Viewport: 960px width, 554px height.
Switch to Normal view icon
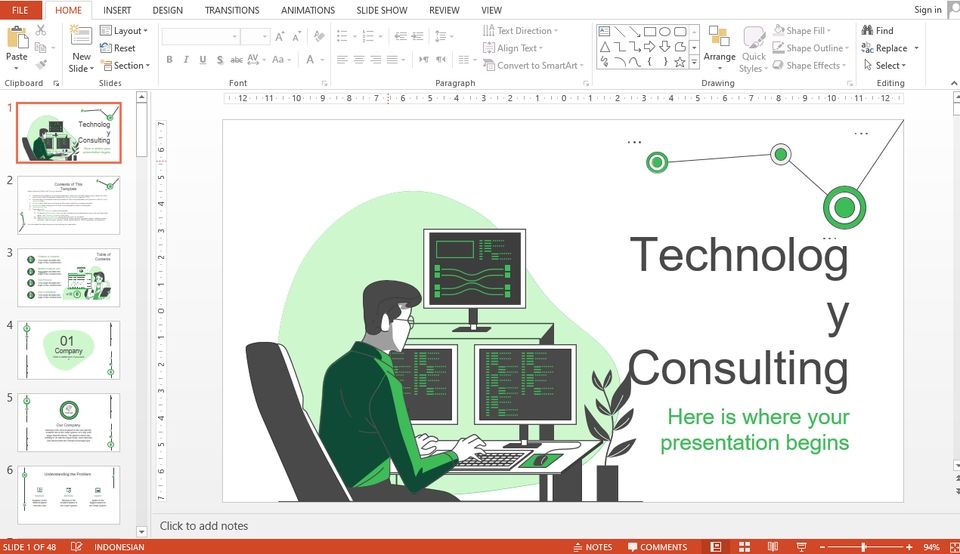716,547
